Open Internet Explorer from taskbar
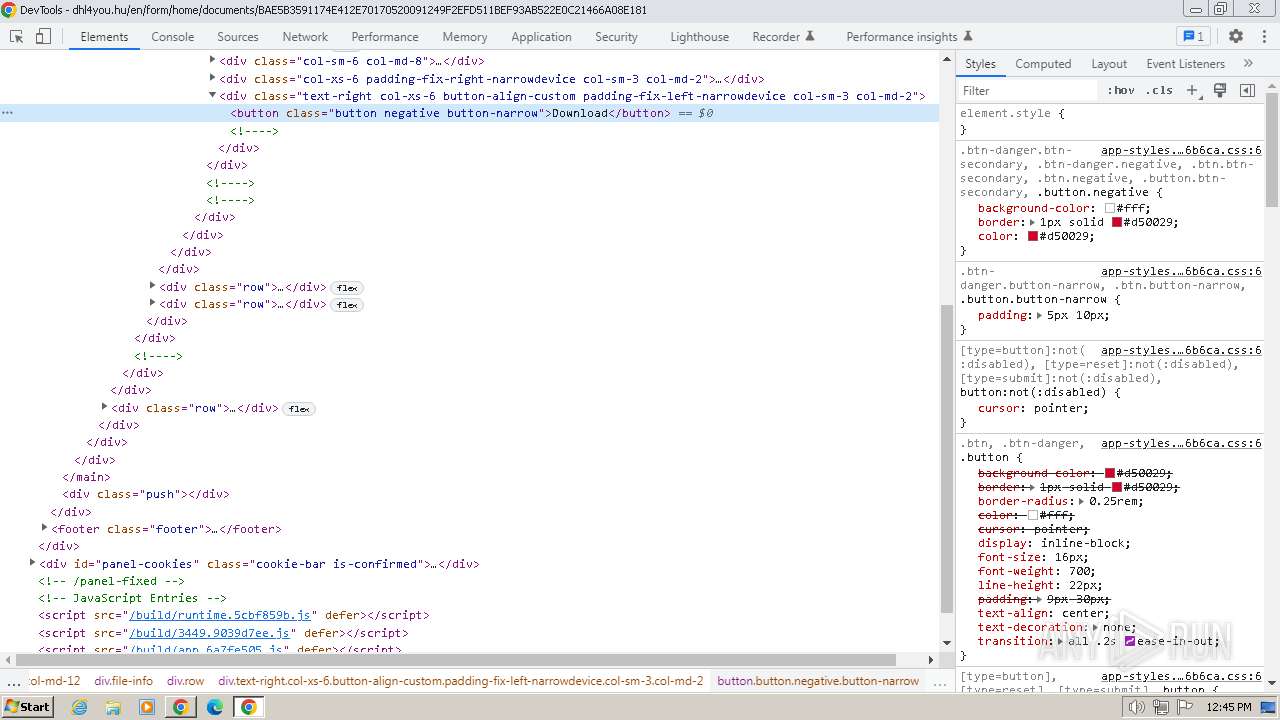The height and width of the screenshot is (720, 1280). click(80, 707)
